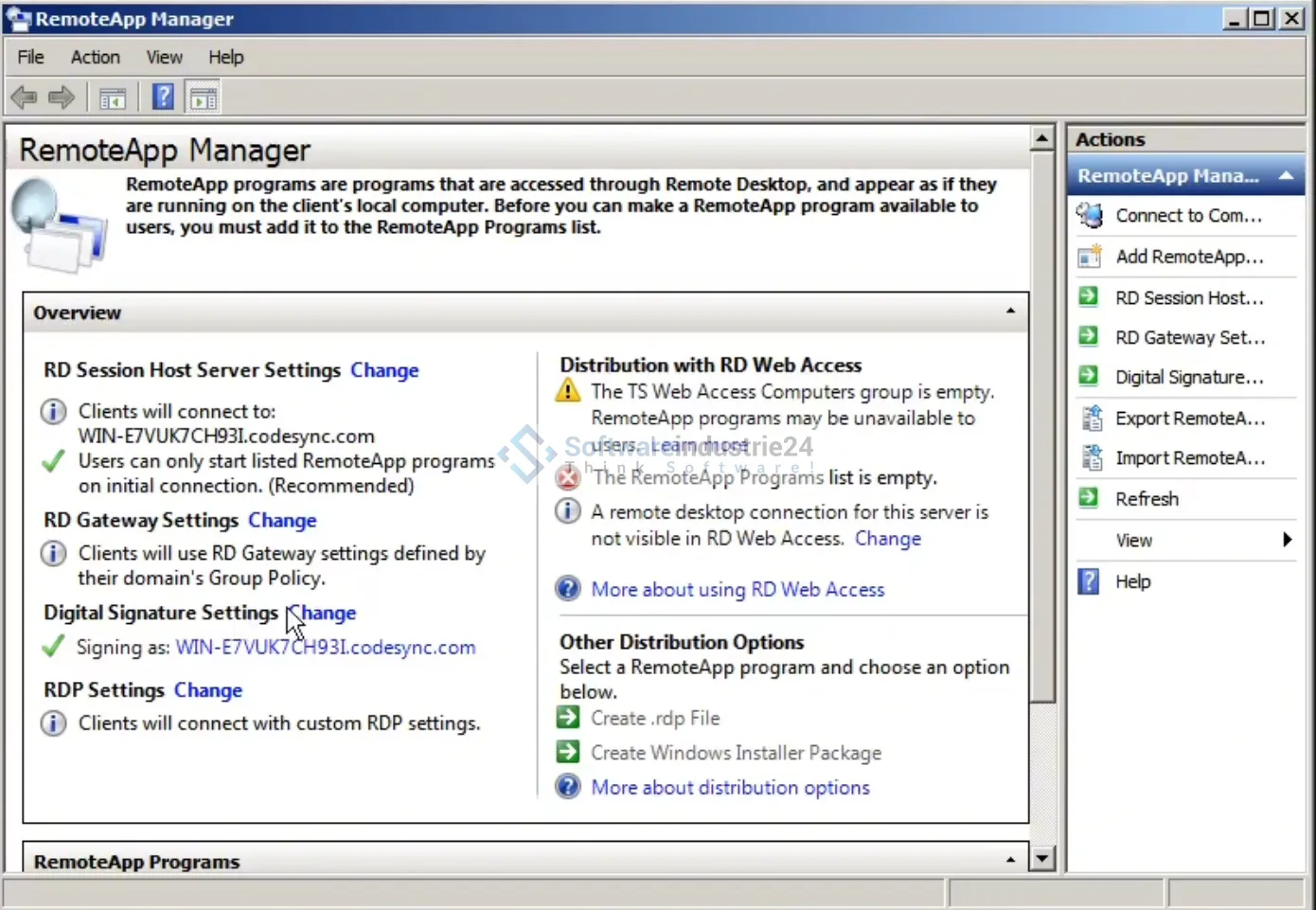Change RD Session Host Server Settings
Screen dimensions: 1316x910
pyautogui.click(x=384, y=370)
